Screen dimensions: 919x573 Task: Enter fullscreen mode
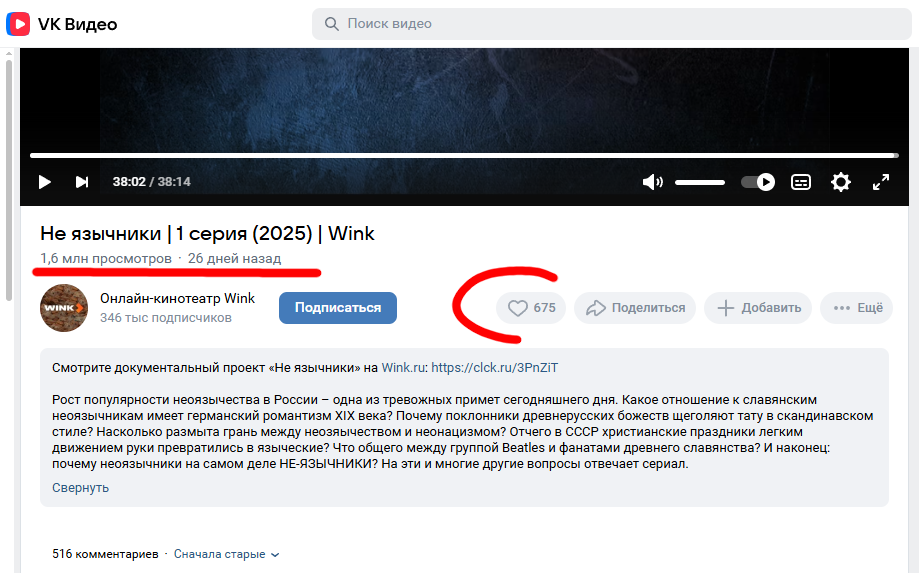click(x=880, y=182)
